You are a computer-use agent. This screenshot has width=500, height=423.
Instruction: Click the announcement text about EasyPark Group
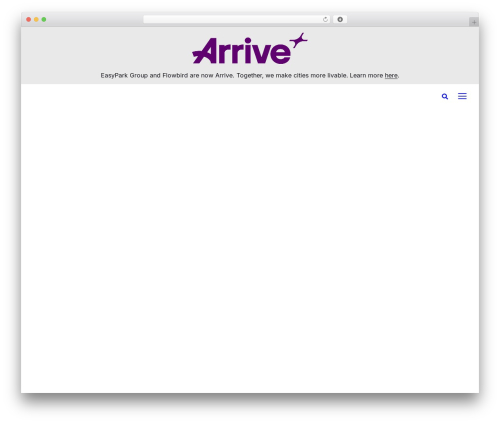pos(250,76)
